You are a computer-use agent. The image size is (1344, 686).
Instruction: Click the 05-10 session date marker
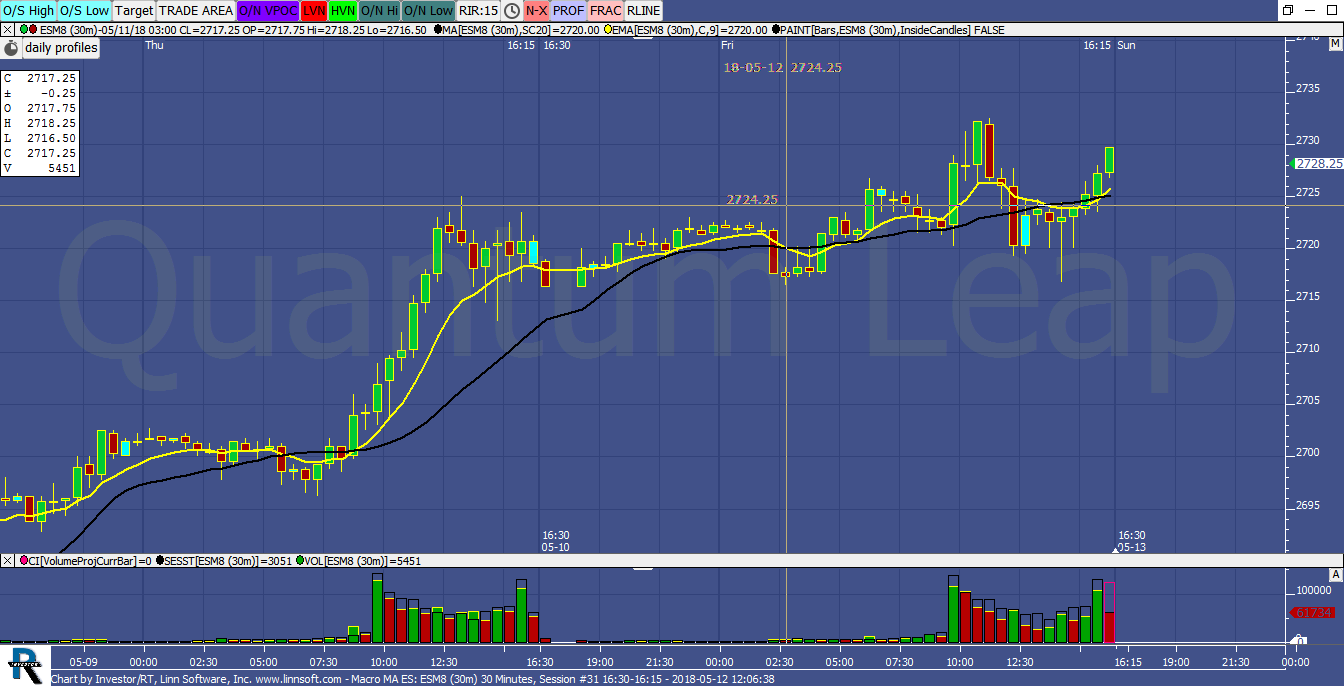556,547
